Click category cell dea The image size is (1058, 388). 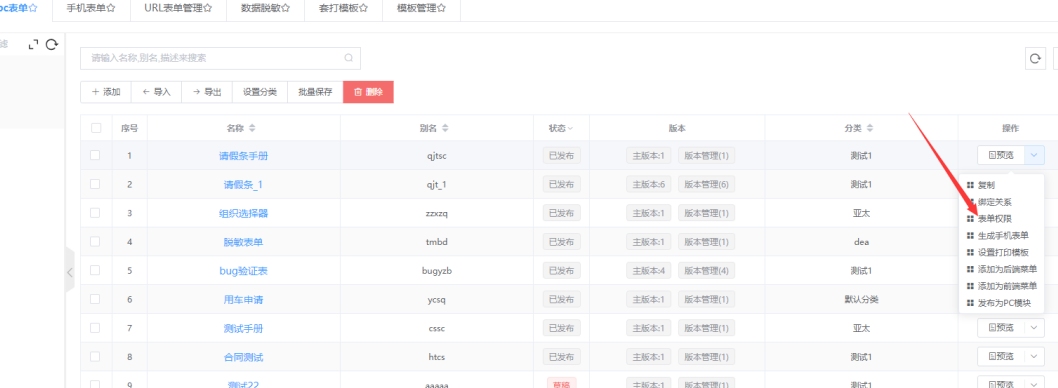pyautogui.click(x=862, y=242)
